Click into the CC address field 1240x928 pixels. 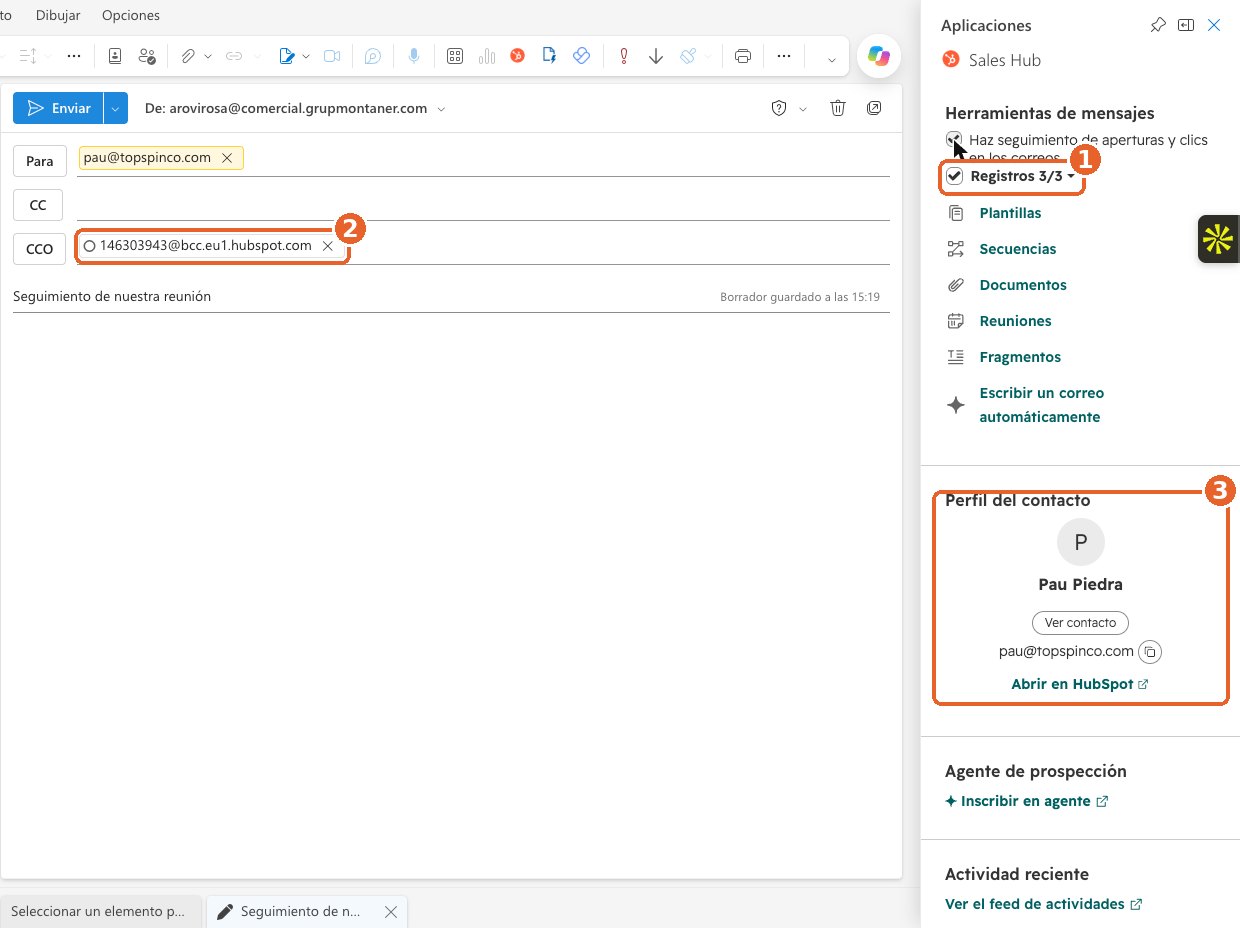pos(484,205)
